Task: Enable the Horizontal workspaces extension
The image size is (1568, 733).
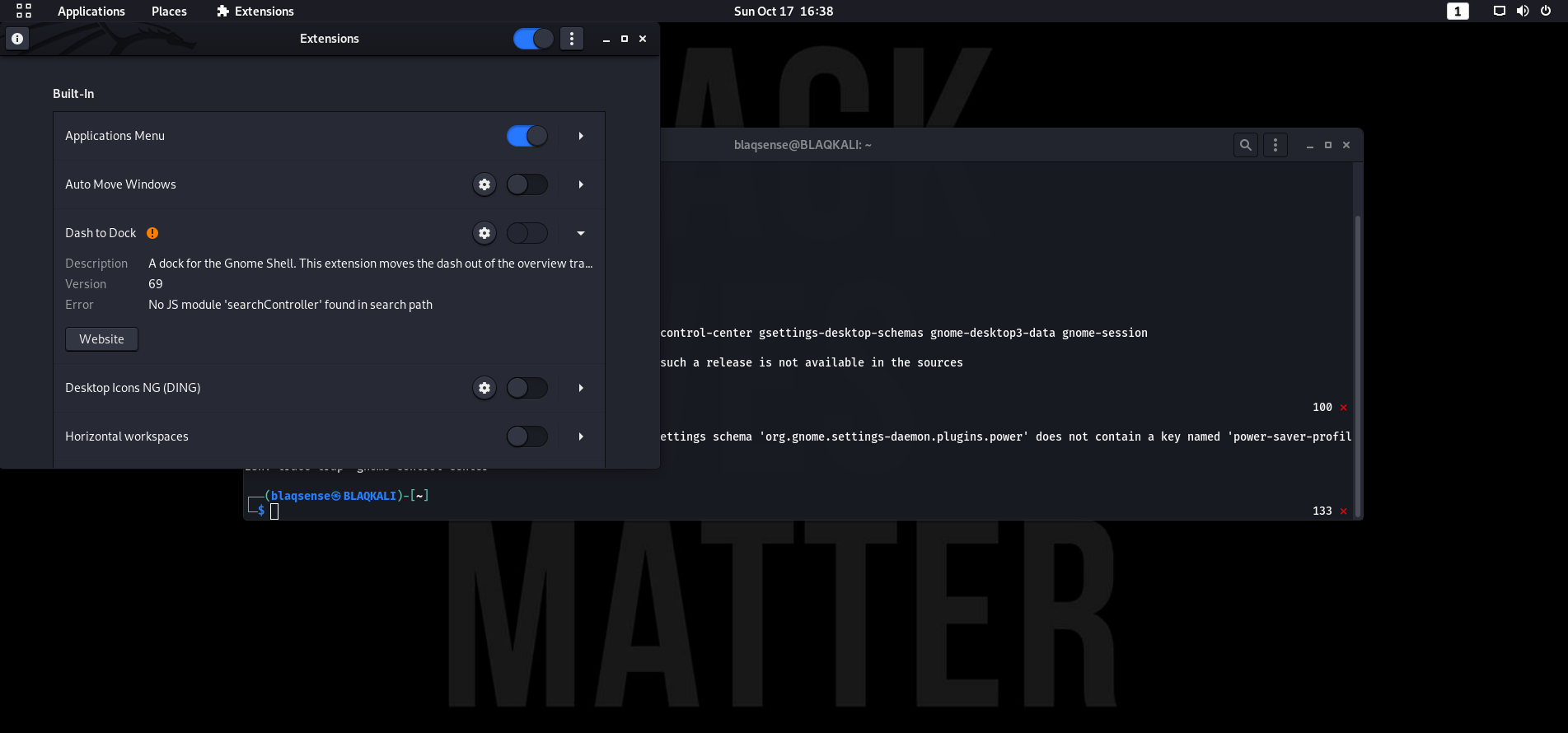Action: pyautogui.click(x=527, y=437)
